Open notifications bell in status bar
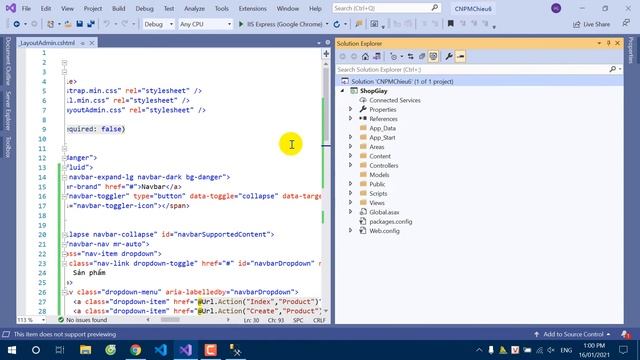The width and height of the screenshot is (640, 360). [625, 334]
